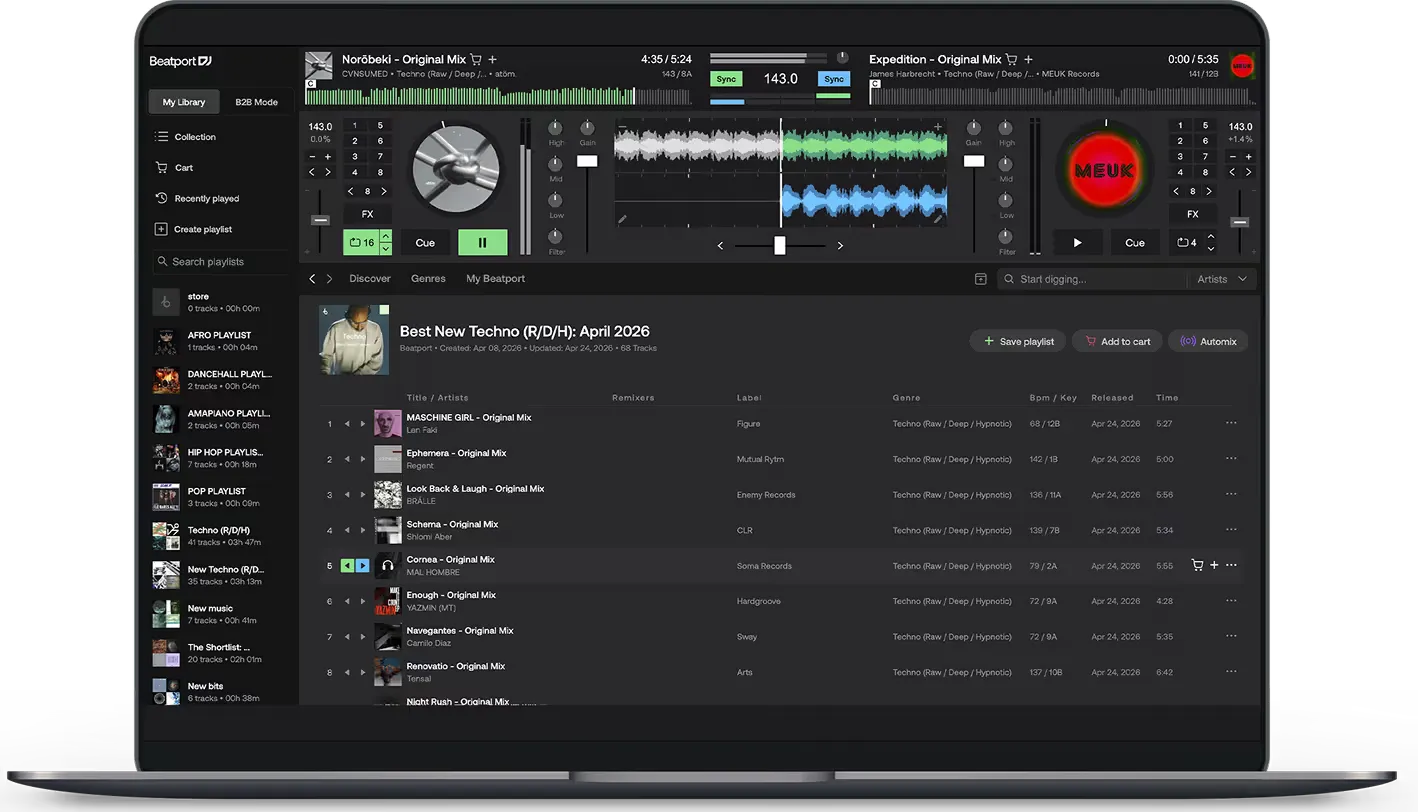This screenshot has height=812, width=1418.
Task: Toggle Sync on the left deck
Action: point(726,79)
